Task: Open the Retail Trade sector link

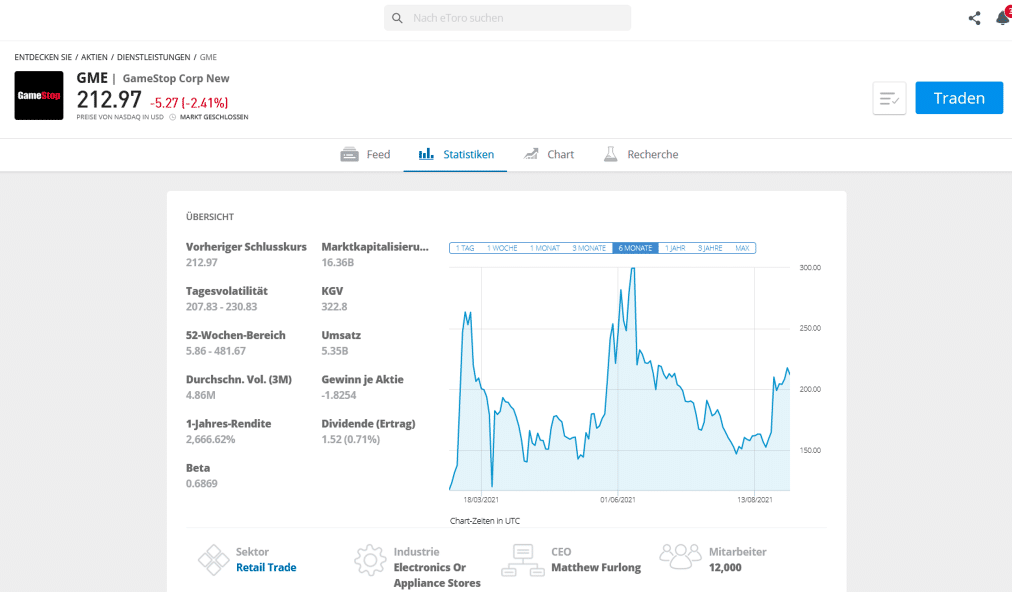Action: pos(266,567)
